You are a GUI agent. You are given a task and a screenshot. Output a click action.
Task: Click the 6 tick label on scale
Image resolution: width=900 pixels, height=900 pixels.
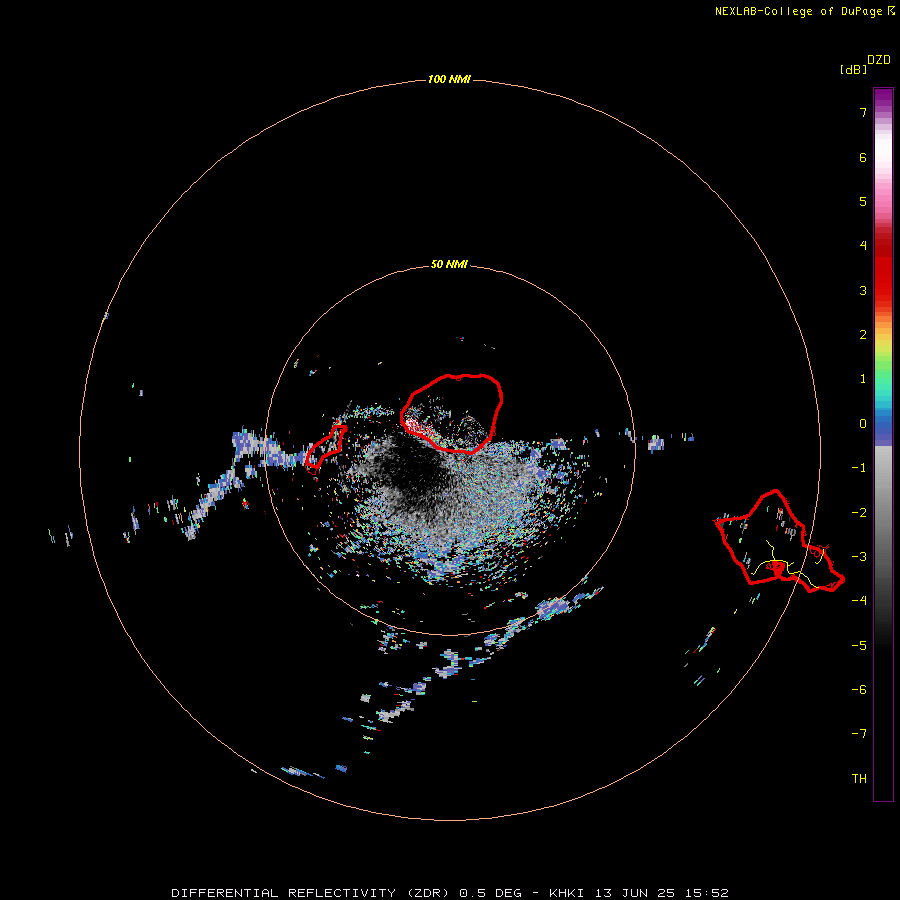pyautogui.click(x=863, y=157)
